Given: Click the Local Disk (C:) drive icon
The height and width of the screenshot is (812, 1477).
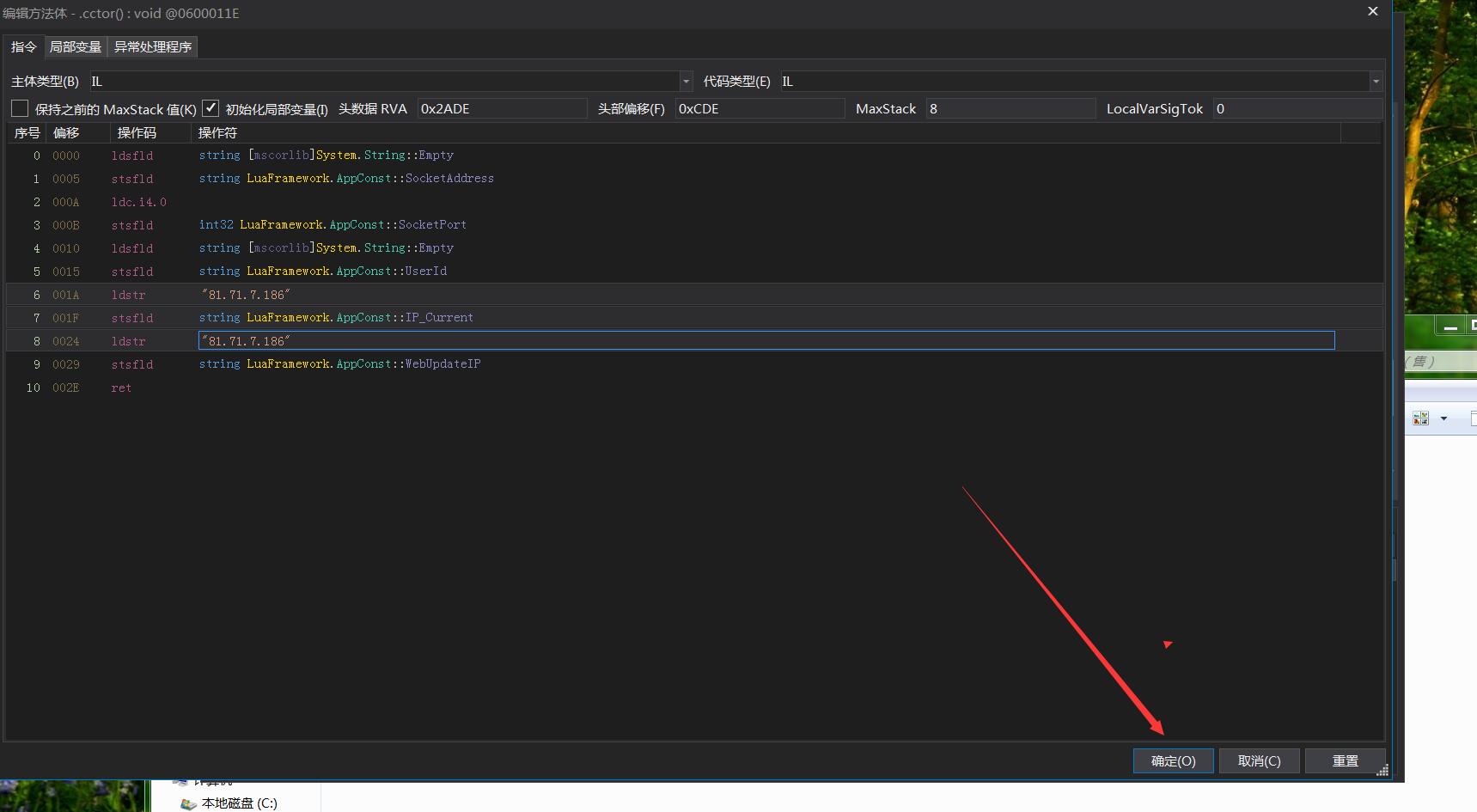Looking at the screenshot, I should 188,804.
